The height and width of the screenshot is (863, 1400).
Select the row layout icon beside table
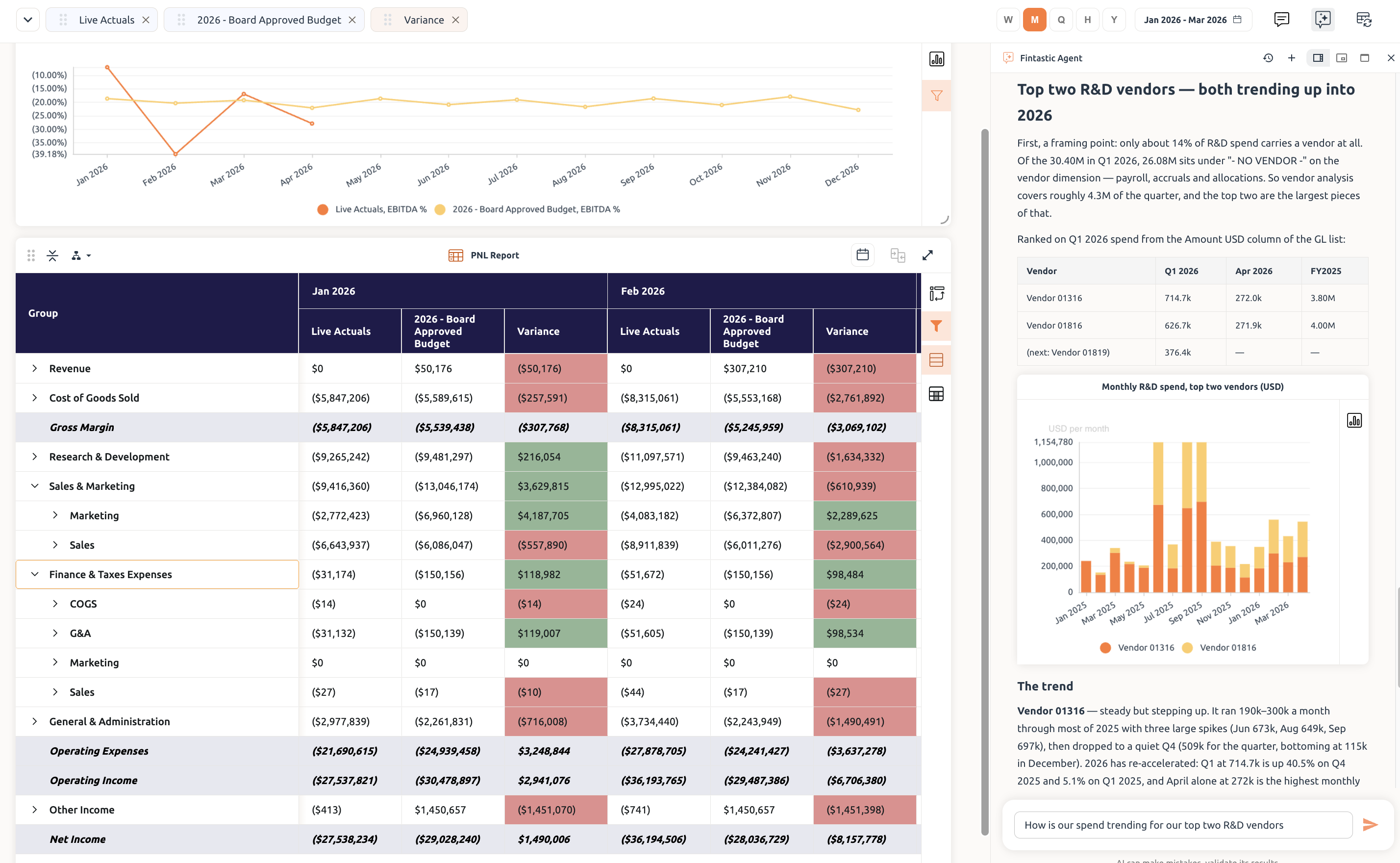tap(936, 359)
